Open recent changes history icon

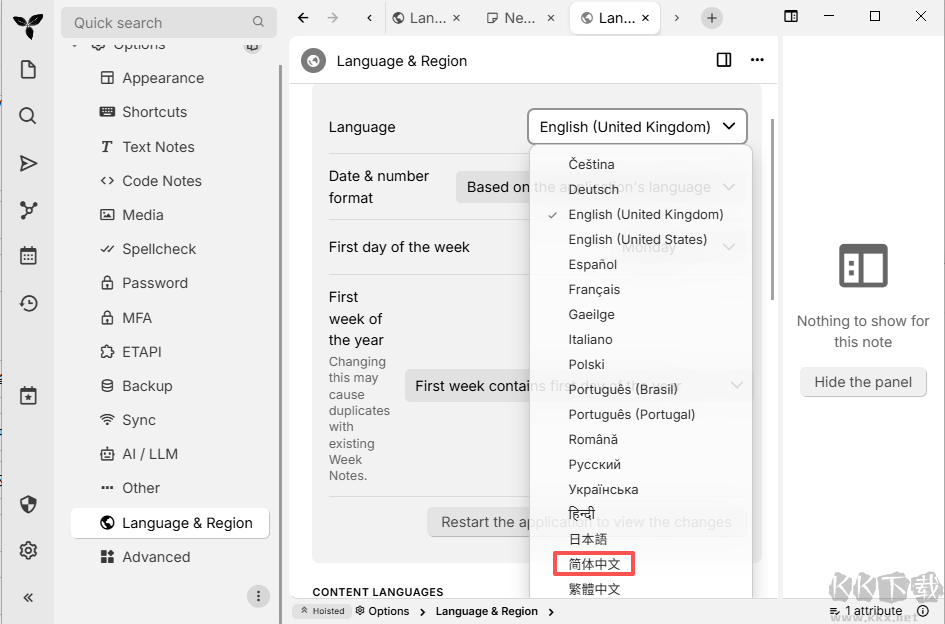tap(28, 303)
